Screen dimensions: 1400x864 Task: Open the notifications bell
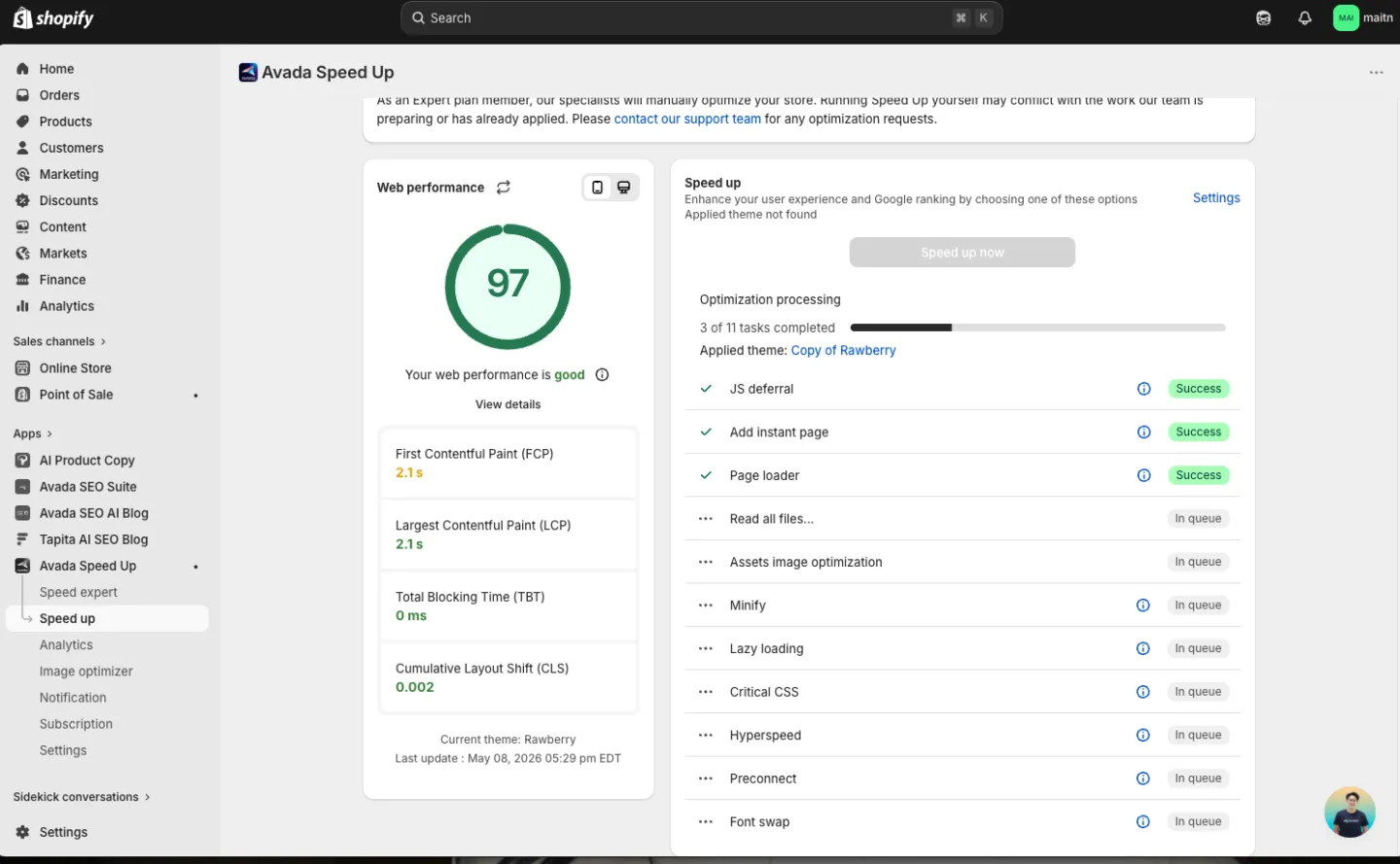[1305, 17]
